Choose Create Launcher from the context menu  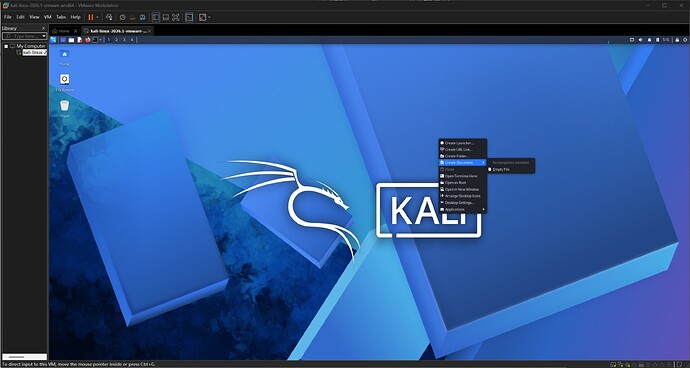coord(462,143)
